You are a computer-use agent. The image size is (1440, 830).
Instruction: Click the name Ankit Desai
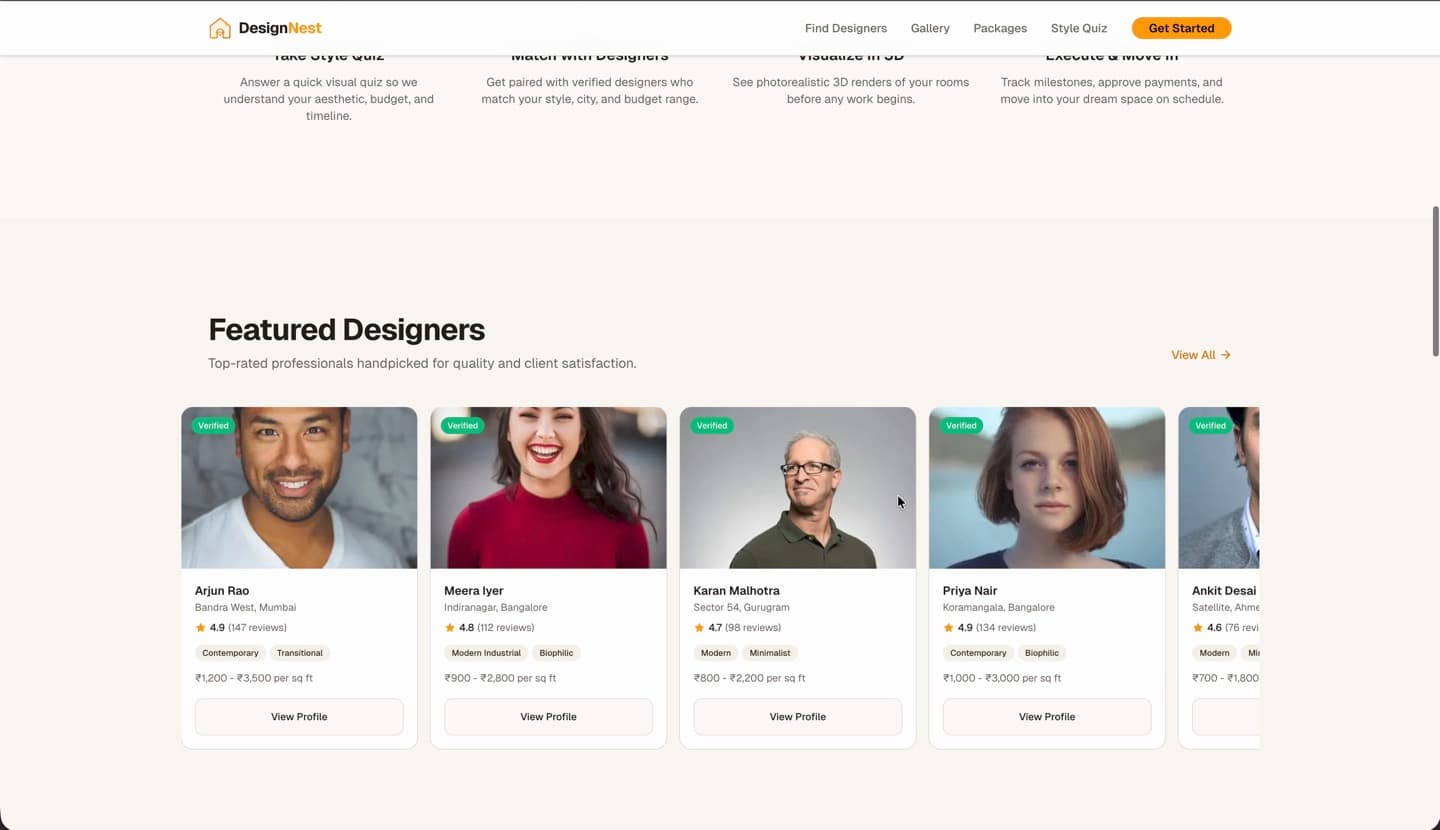[x=1224, y=591]
